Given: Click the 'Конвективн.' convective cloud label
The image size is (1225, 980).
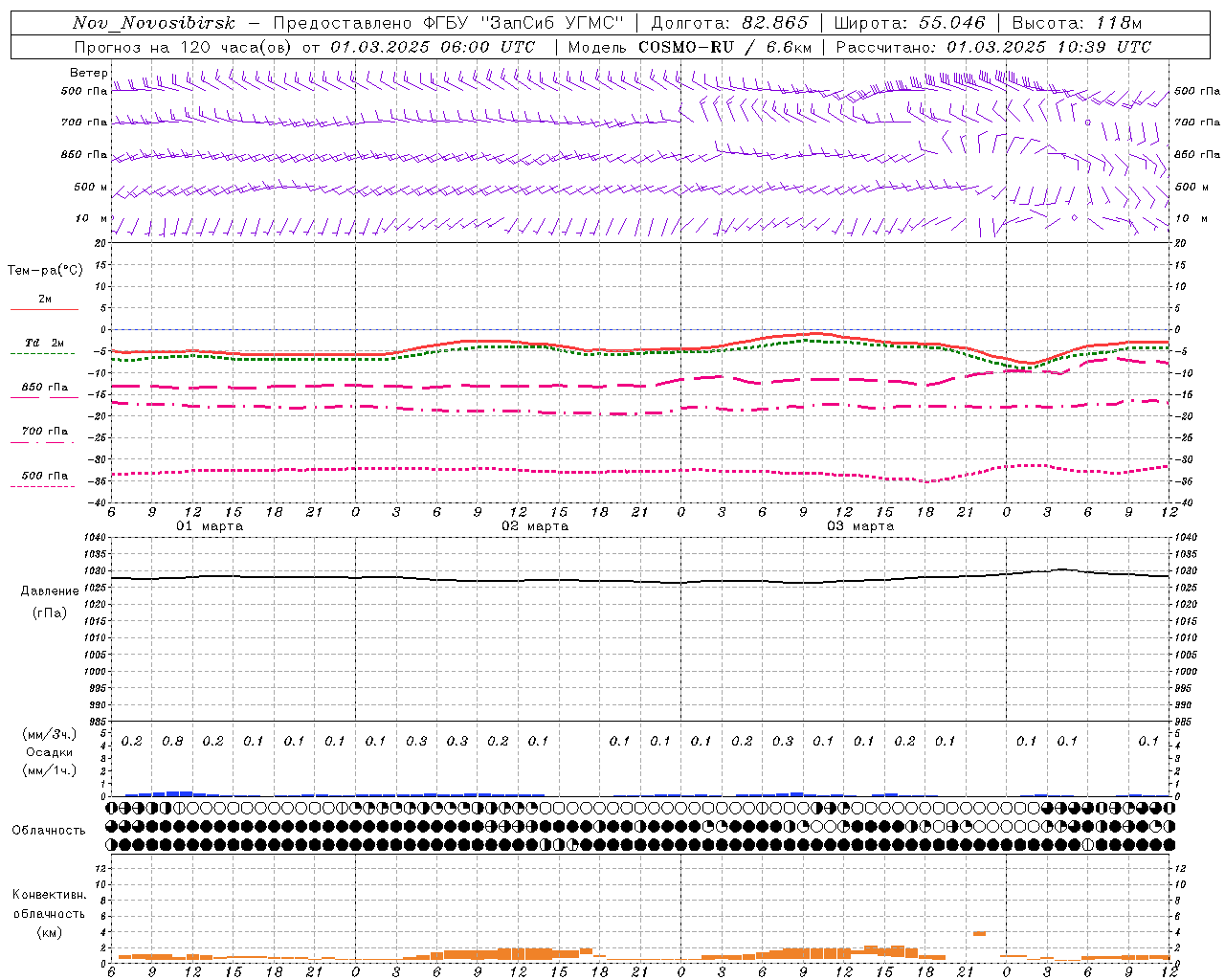Looking at the screenshot, I should 49,895.
